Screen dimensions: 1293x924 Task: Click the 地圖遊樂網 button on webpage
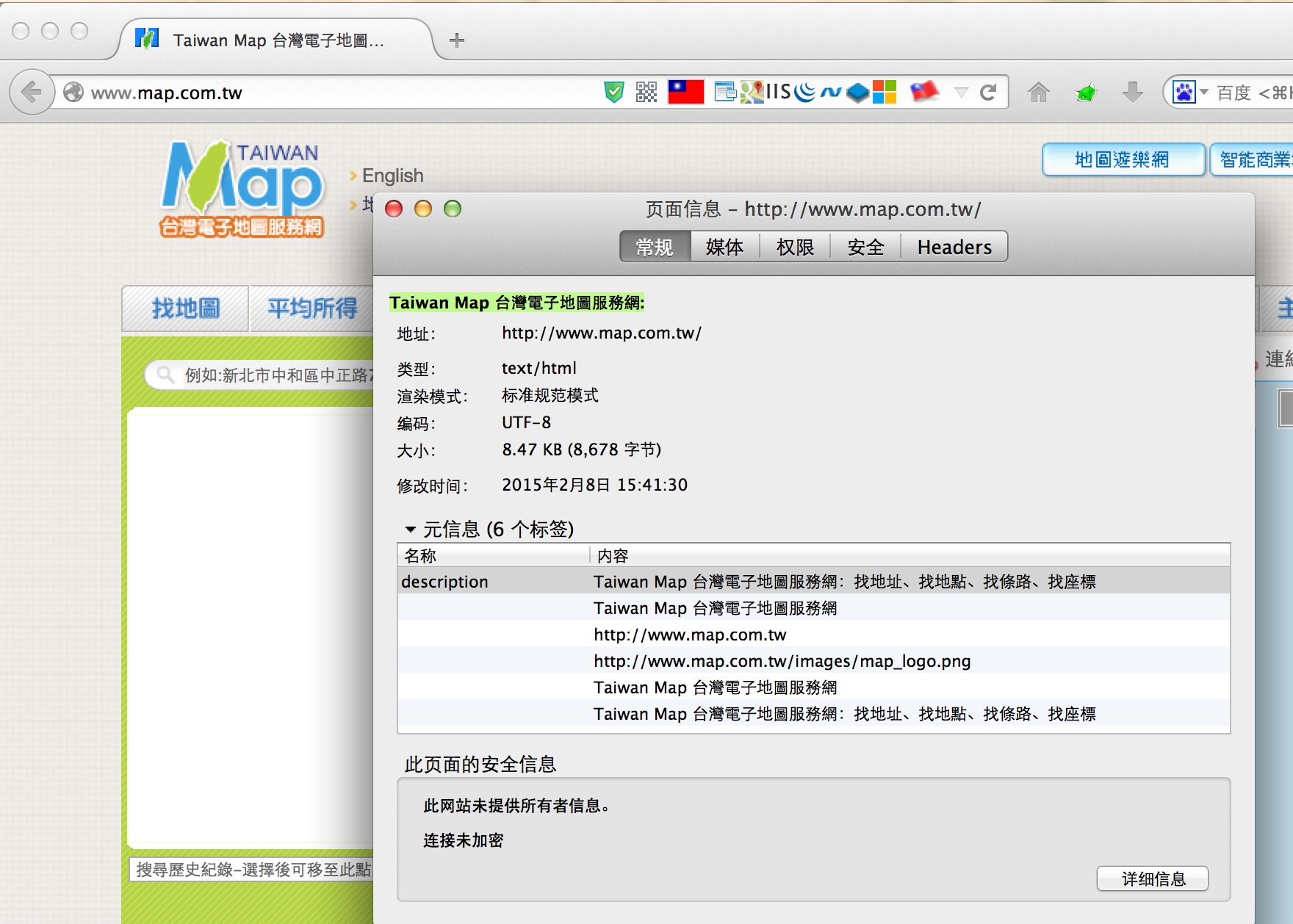(x=1123, y=159)
